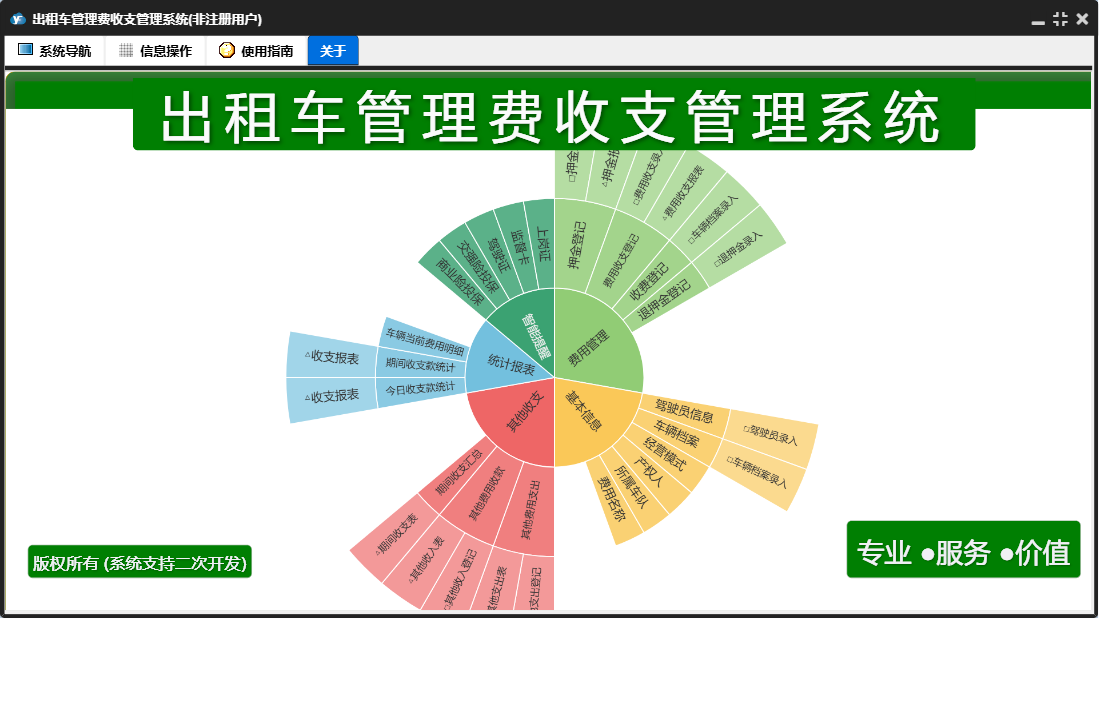The width and height of the screenshot is (1099, 723).
Task: Click the 其他收入表 outer red segment
Action: click(x=428, y=558)
